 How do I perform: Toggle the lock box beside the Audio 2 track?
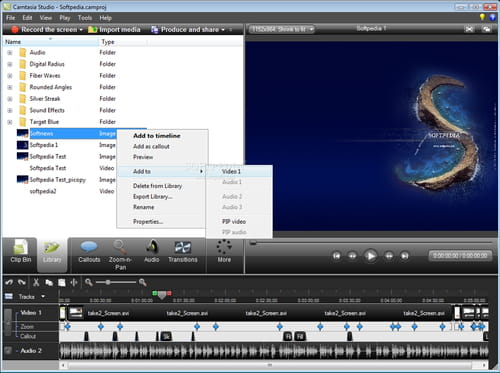pyautogui.click(x=8, y=350)
